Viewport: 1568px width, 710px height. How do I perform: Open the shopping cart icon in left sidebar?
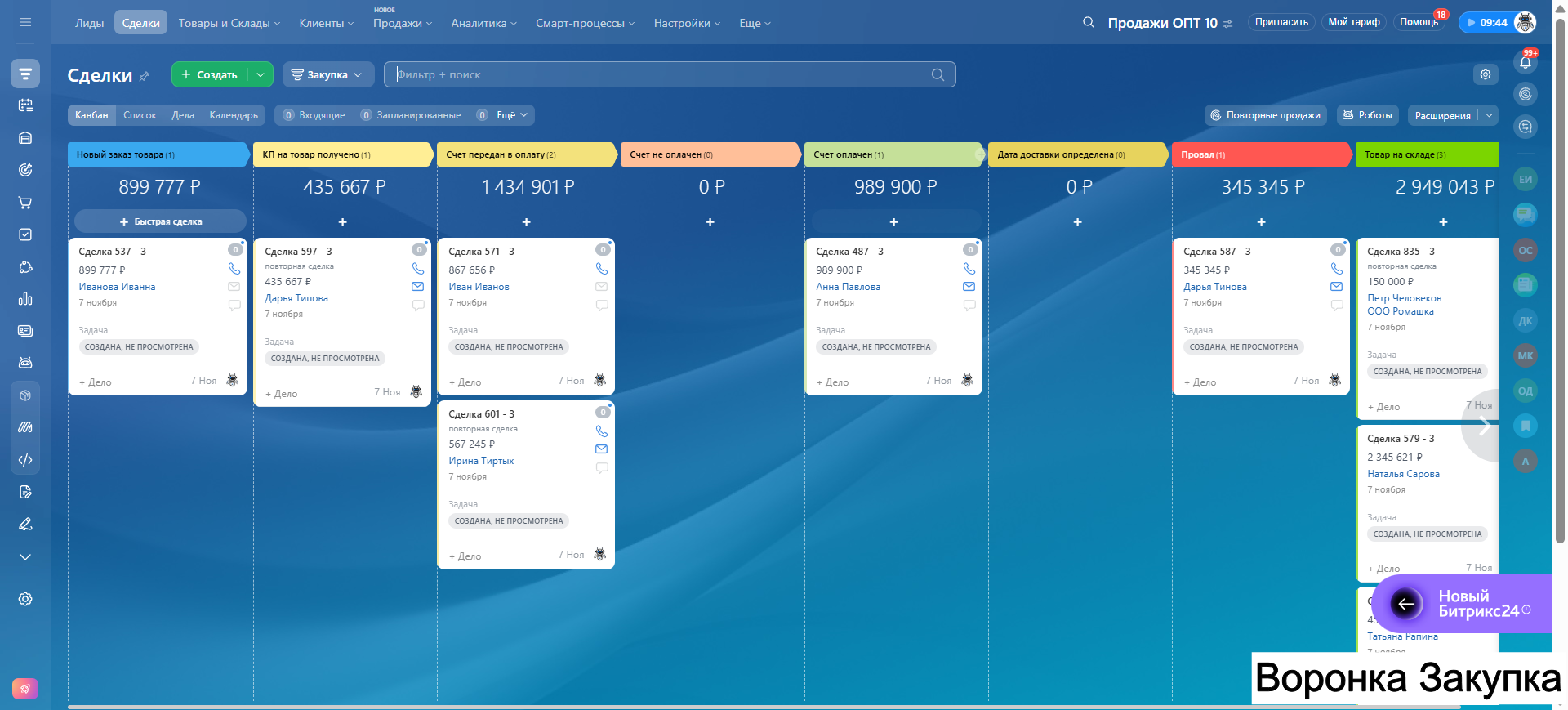25,203
